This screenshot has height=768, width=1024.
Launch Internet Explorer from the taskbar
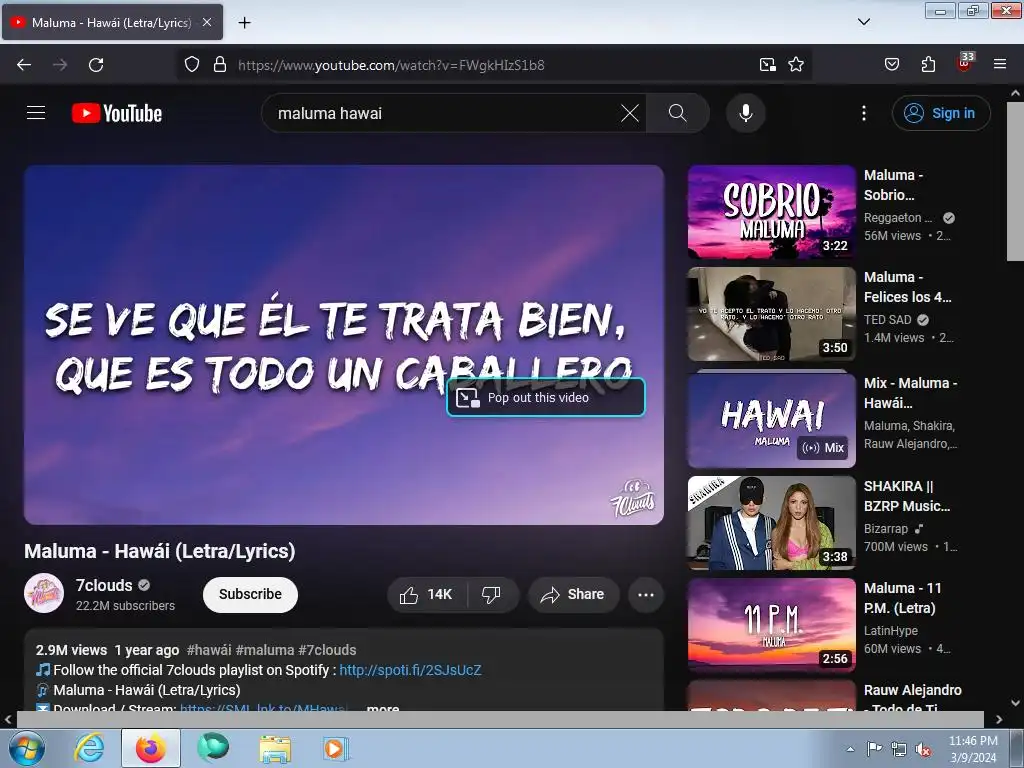click(89, 748)
